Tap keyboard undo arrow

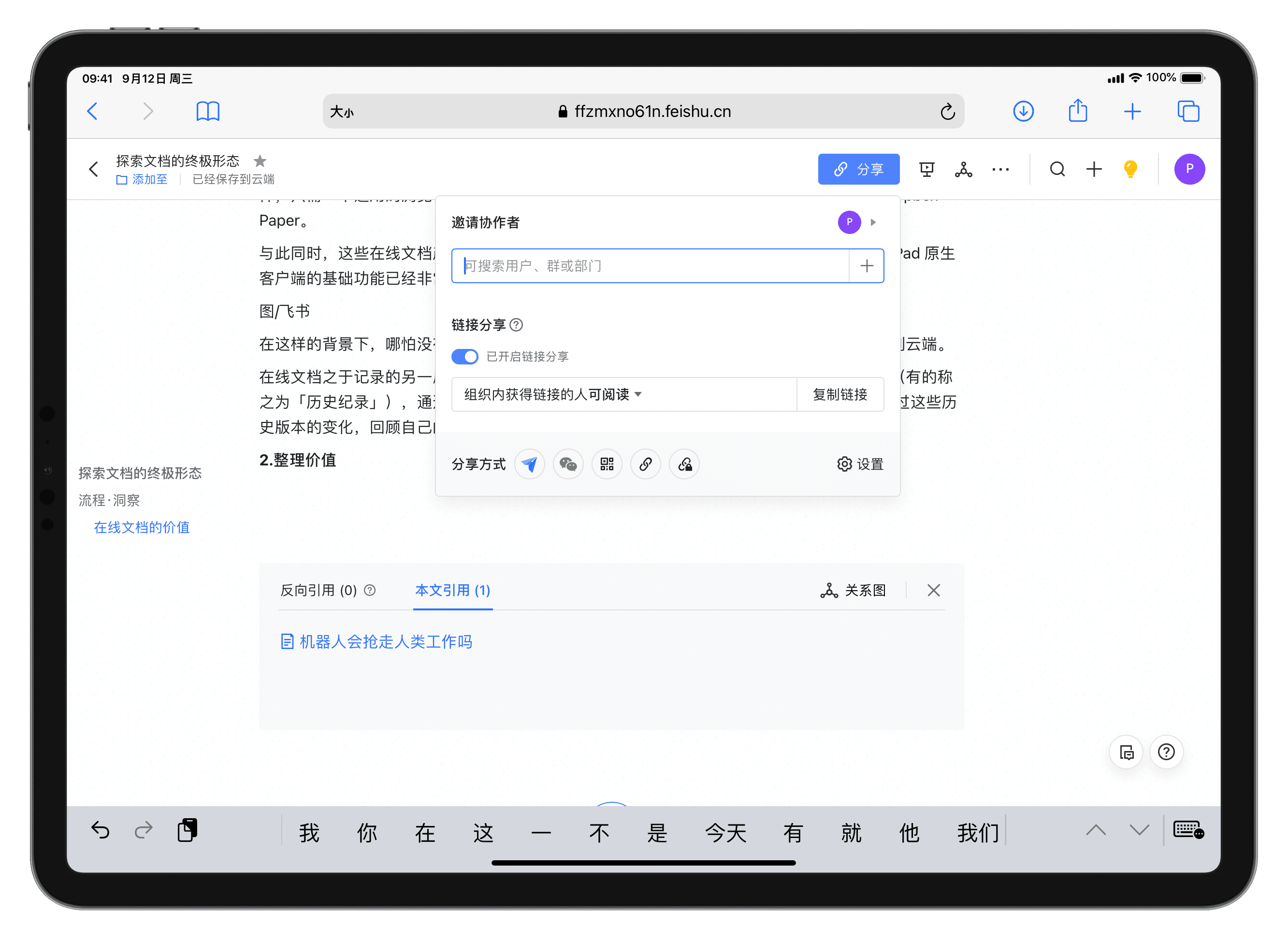100,831
